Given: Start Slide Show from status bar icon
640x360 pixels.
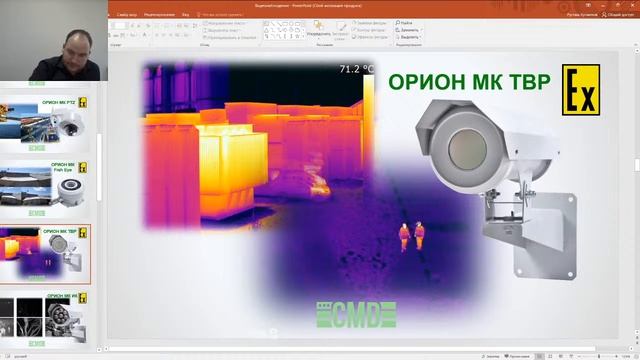Looking at the screenshot, I should tap(571, 356).
